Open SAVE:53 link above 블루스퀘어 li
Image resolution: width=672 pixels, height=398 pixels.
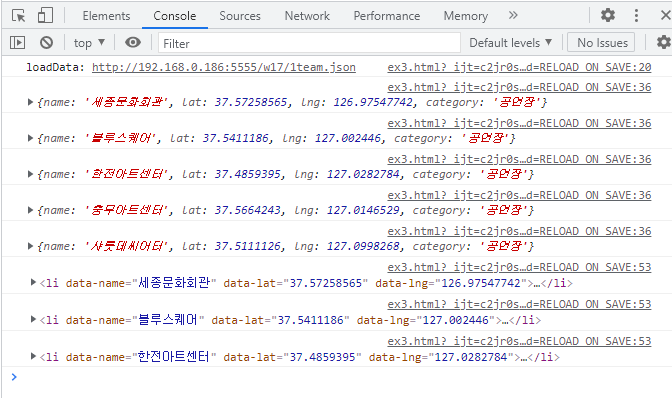point(519,304)
